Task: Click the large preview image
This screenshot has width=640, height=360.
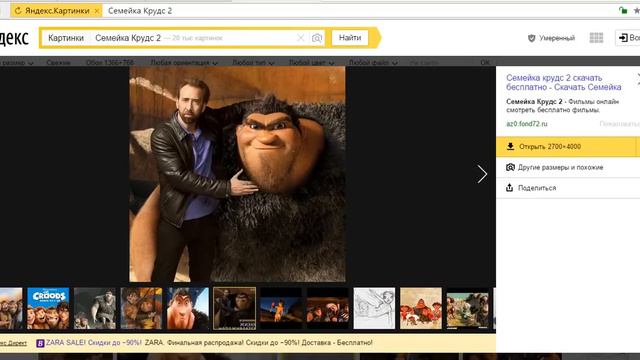Action: 237,174
